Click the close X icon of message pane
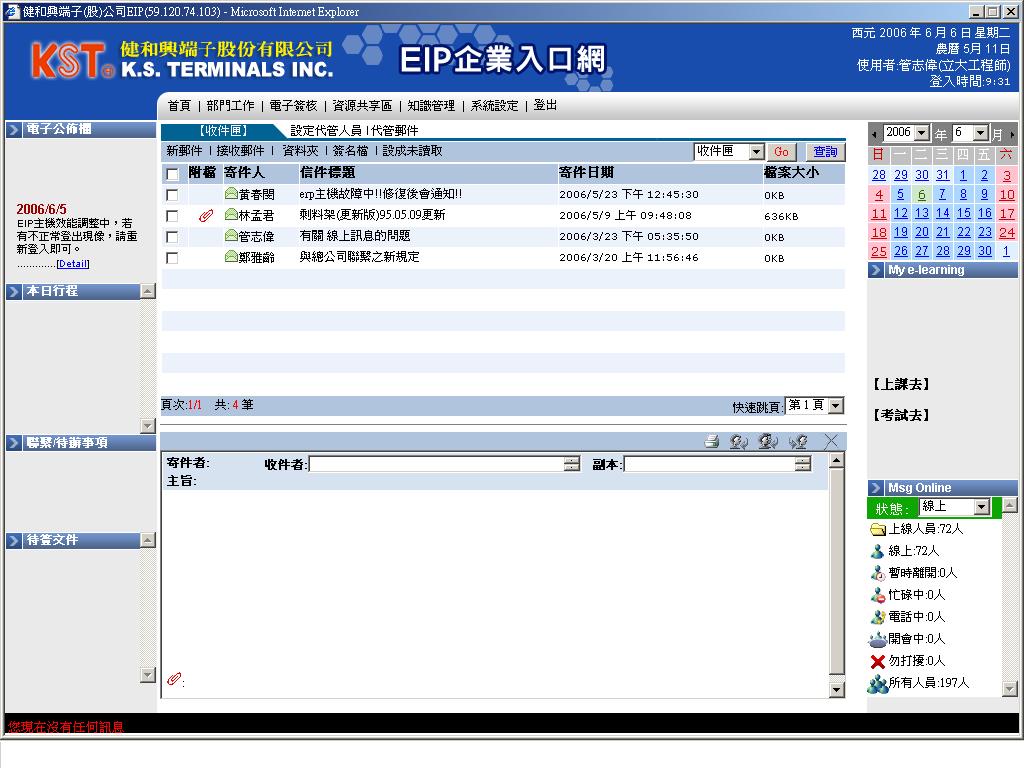 [830, 441]
